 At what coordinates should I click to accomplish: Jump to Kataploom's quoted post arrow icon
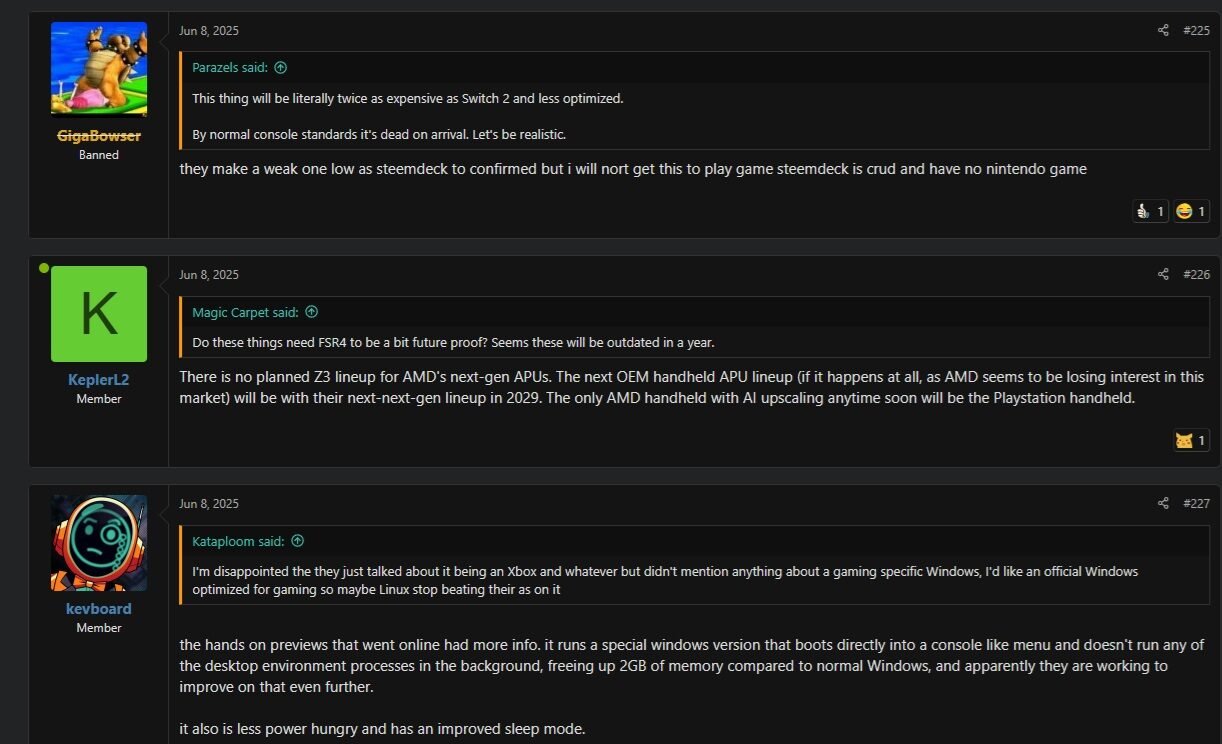[x=297, y=541]
